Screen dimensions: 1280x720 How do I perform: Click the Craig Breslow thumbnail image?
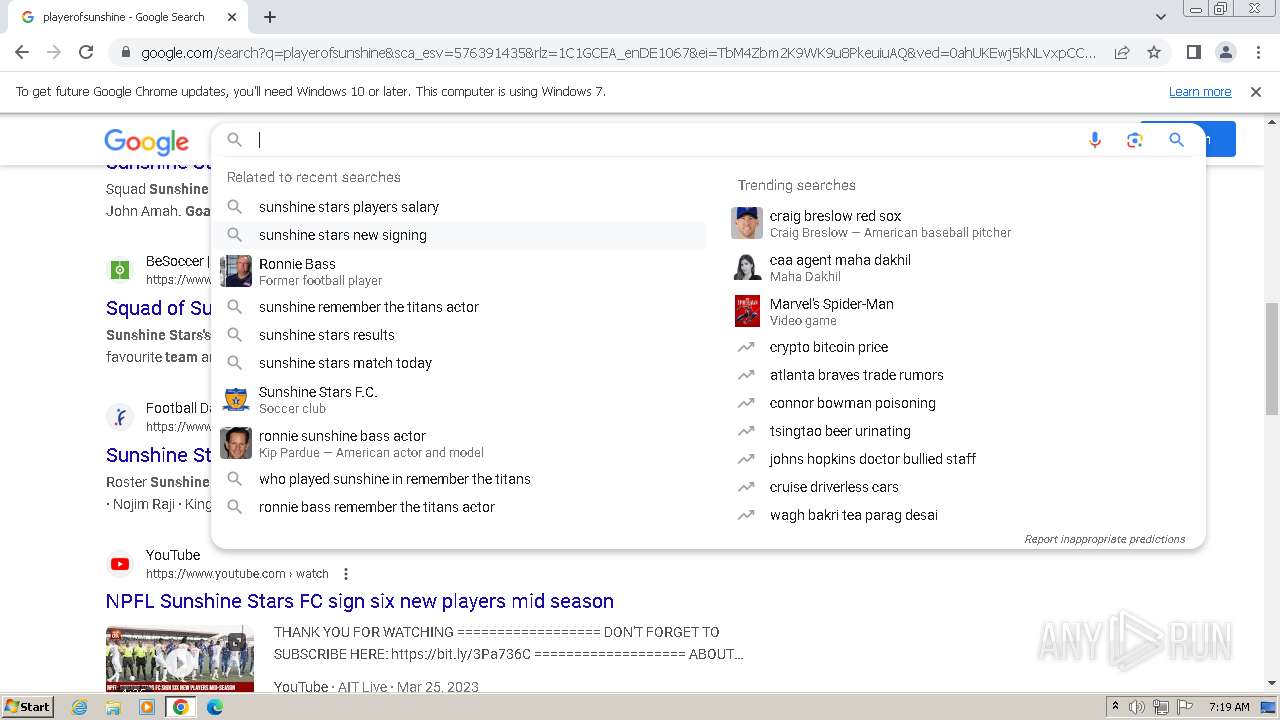pos(746,223)
